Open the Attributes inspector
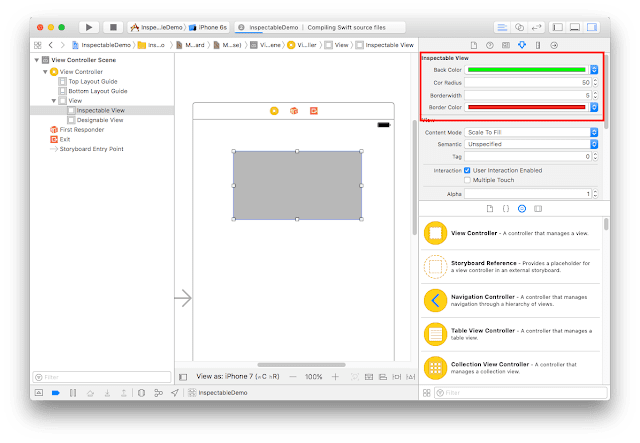Screen dimensions: 640x443 pyautogui.click(x=522, y=45)
